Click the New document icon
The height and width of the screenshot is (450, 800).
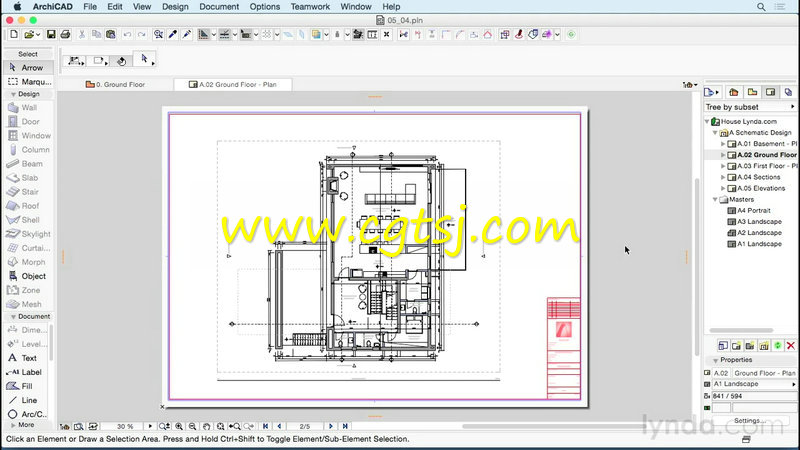coord(14,35)
